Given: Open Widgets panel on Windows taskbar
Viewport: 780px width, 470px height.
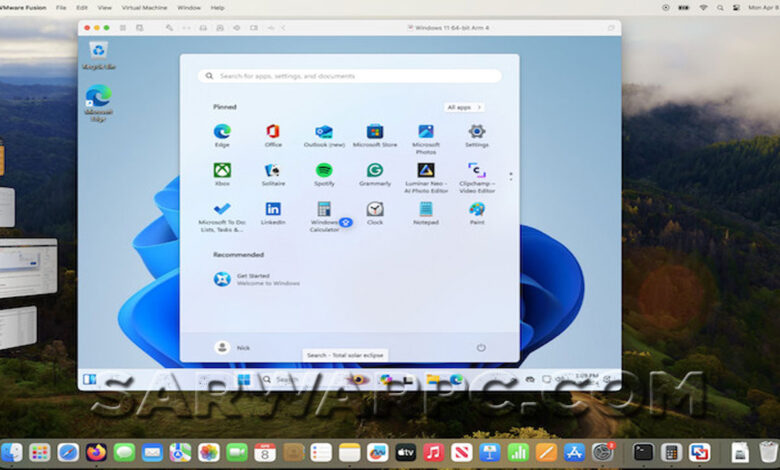Looking at the screenshot, I should coord(90,379).
